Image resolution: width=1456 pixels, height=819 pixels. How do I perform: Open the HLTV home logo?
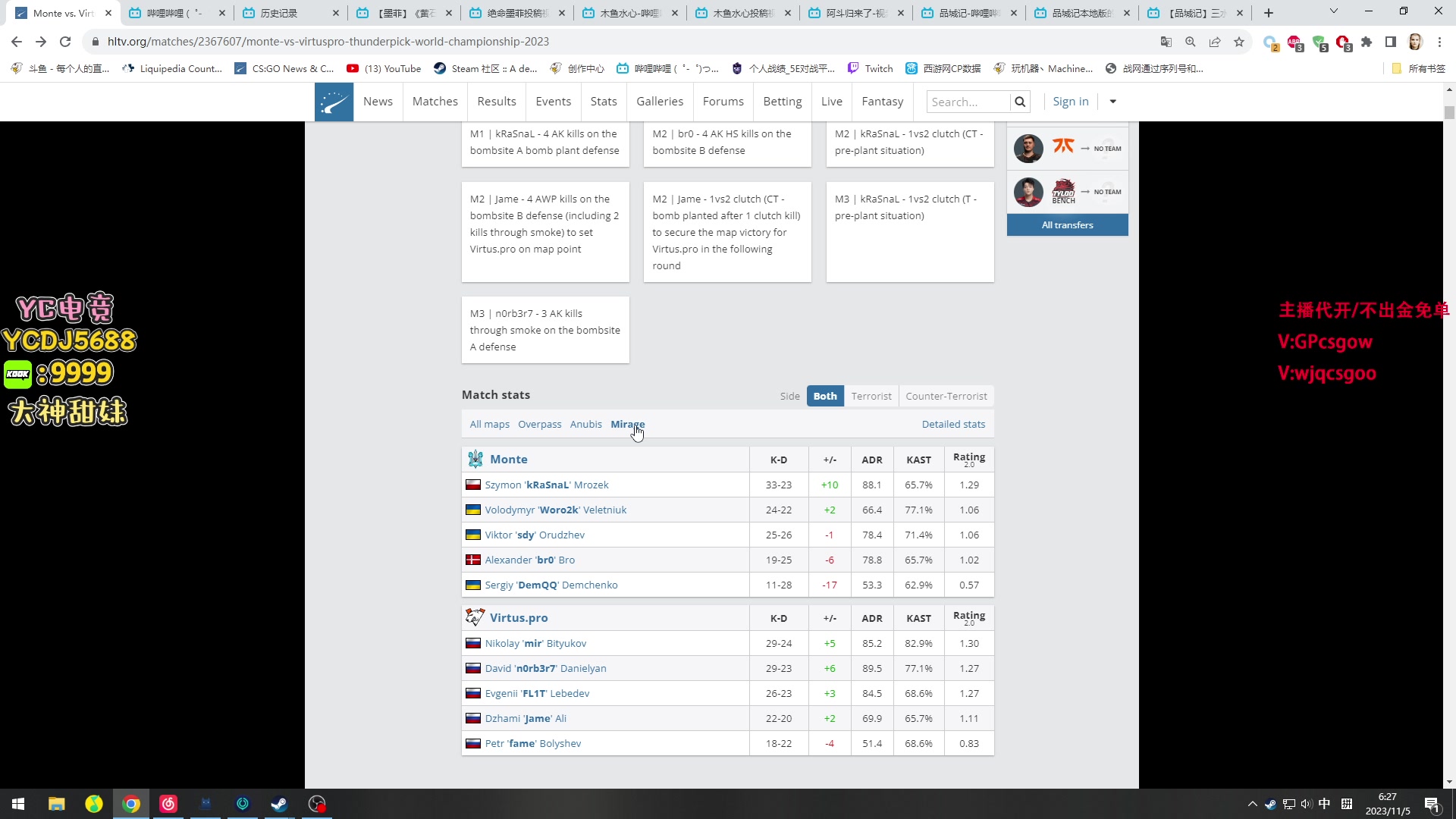tap(334, 102)
